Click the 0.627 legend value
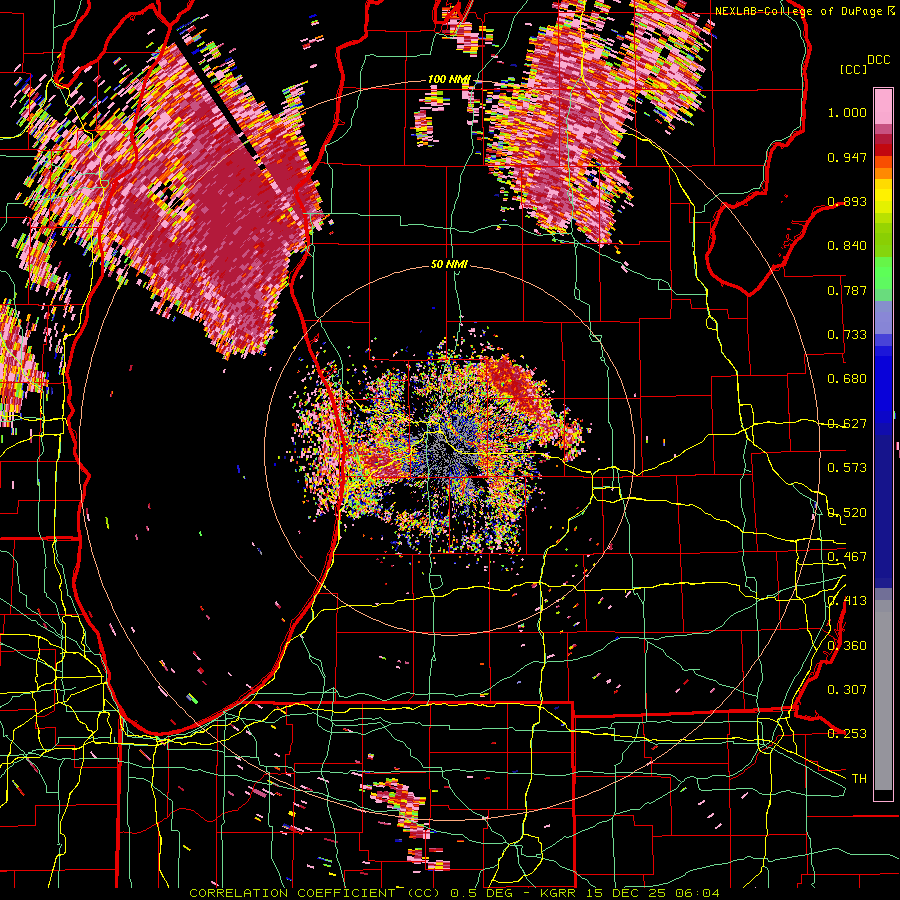Image resolution: width=900 pixels, height=900 pixels. point(847,424)
